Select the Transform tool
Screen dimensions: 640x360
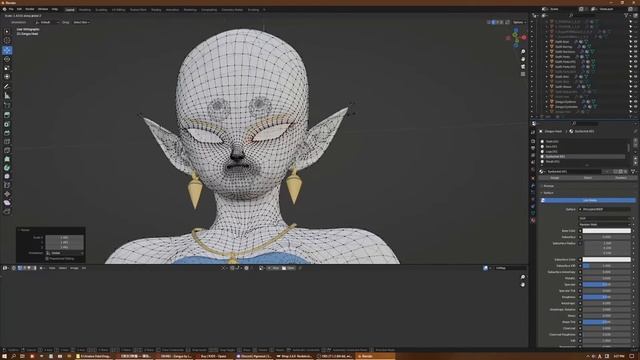point(7,76)
